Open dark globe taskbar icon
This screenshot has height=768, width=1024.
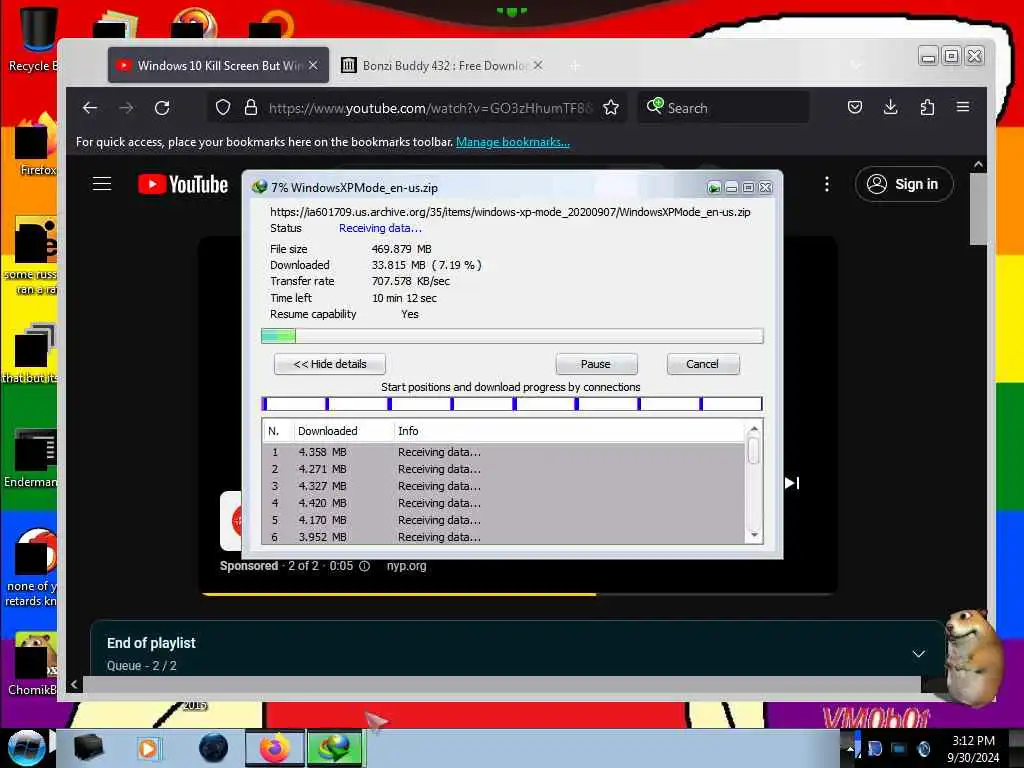[213, 748]
